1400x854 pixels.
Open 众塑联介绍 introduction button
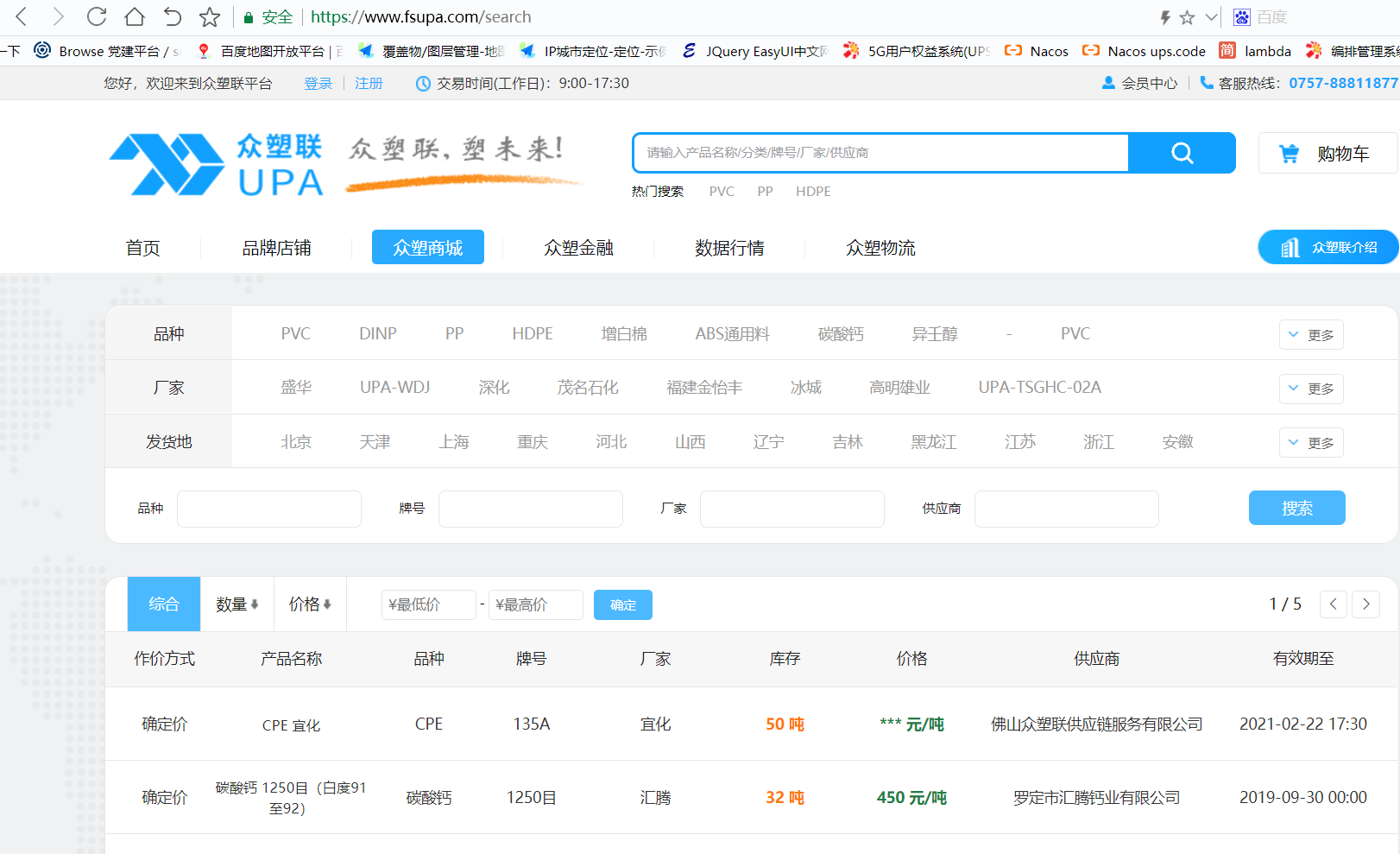coord(1328,247)
